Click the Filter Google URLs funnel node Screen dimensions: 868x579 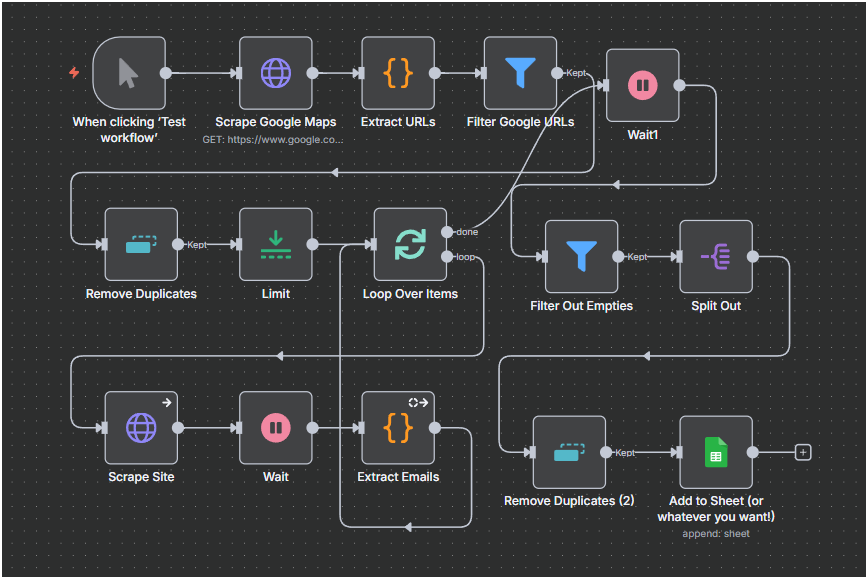[520, 73]
